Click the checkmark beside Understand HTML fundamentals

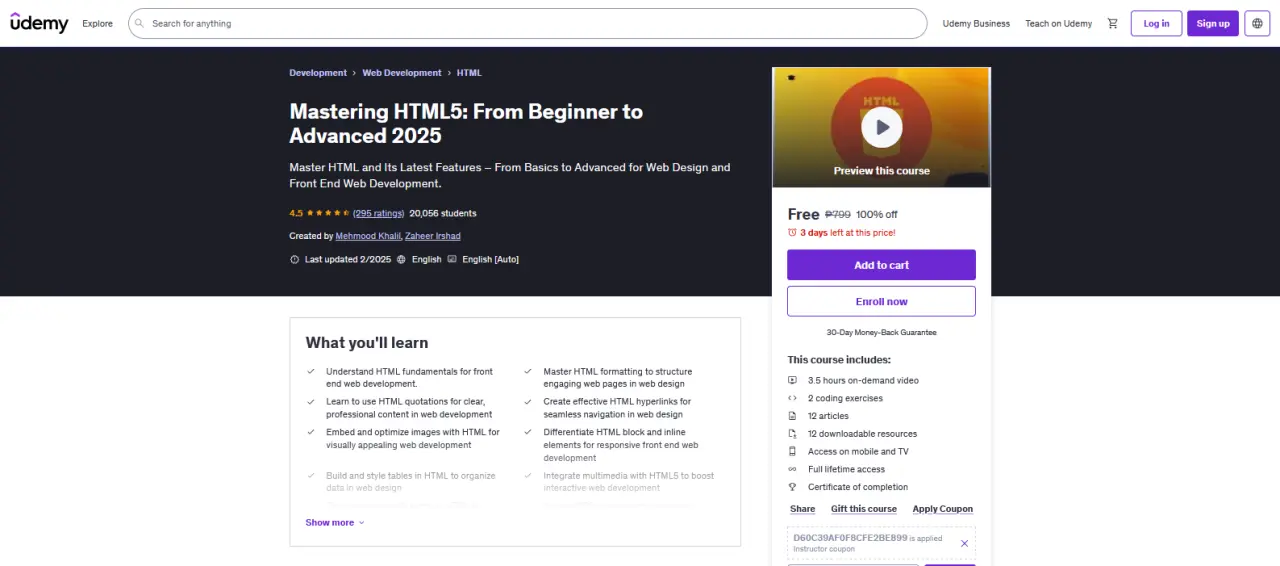(x=311, y=371)
